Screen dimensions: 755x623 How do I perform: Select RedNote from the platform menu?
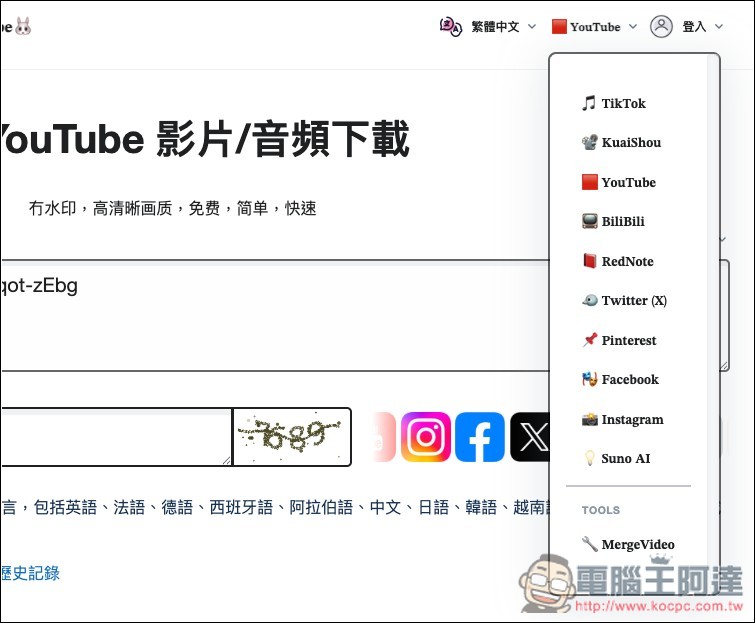(x=628, y=261)
